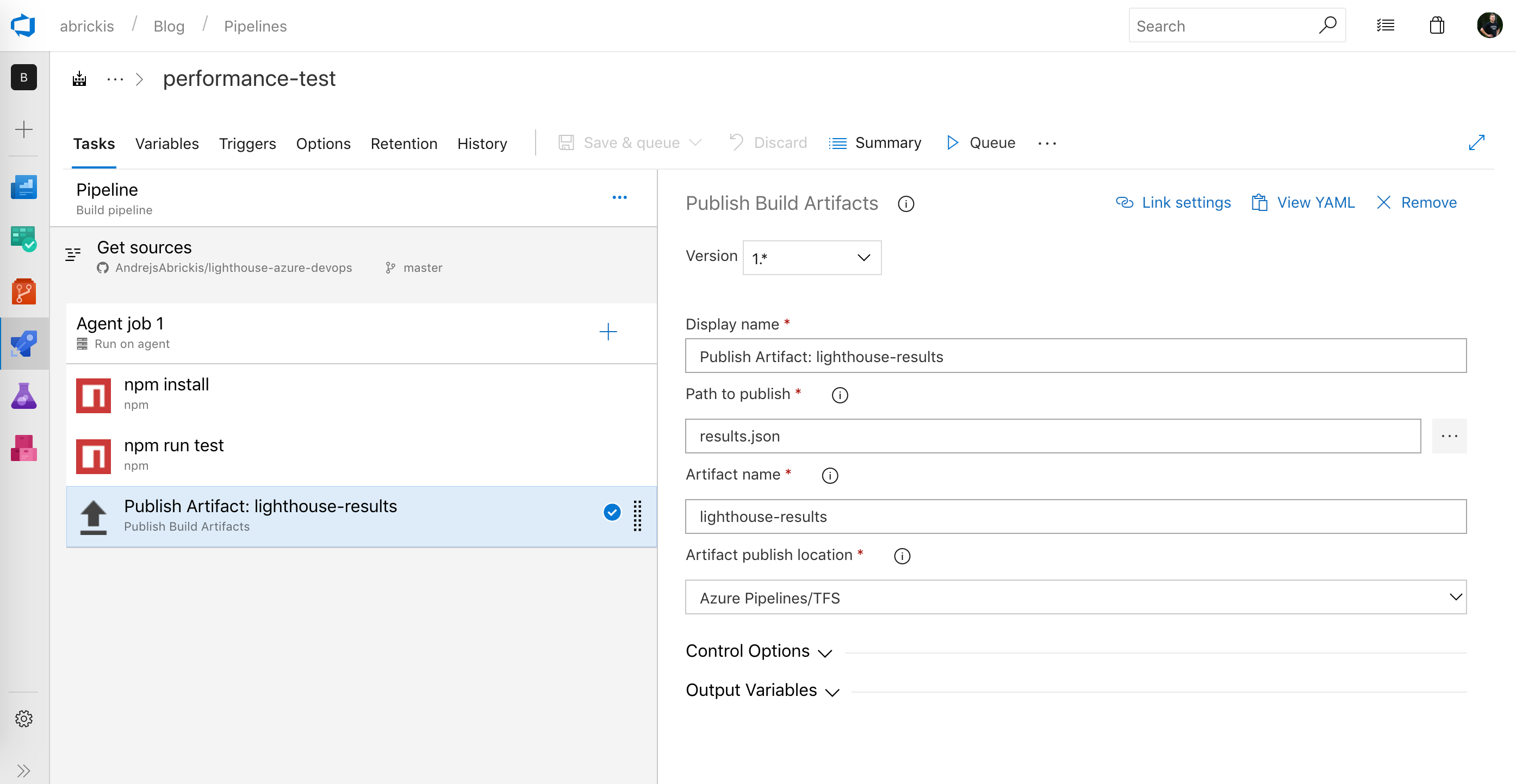The width and height of the screenshot is (1516, 784).
Task: Click the npm install task icon
Action: (93, 393)
